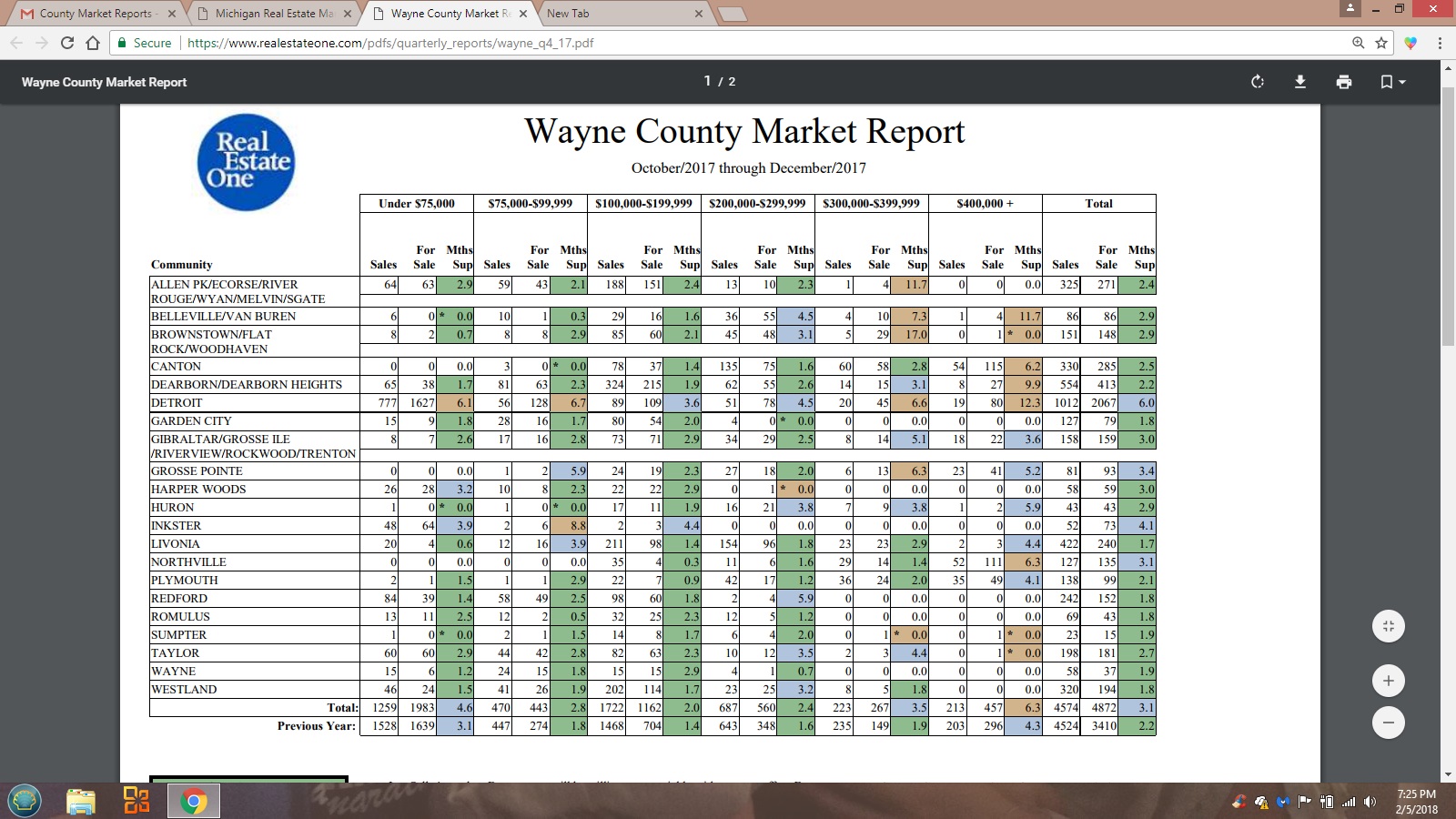The height and width of the screenshot is (819, 1456).
Task: Switch to County Market Reports Gmail tab
Action: (x=95, y=14)
